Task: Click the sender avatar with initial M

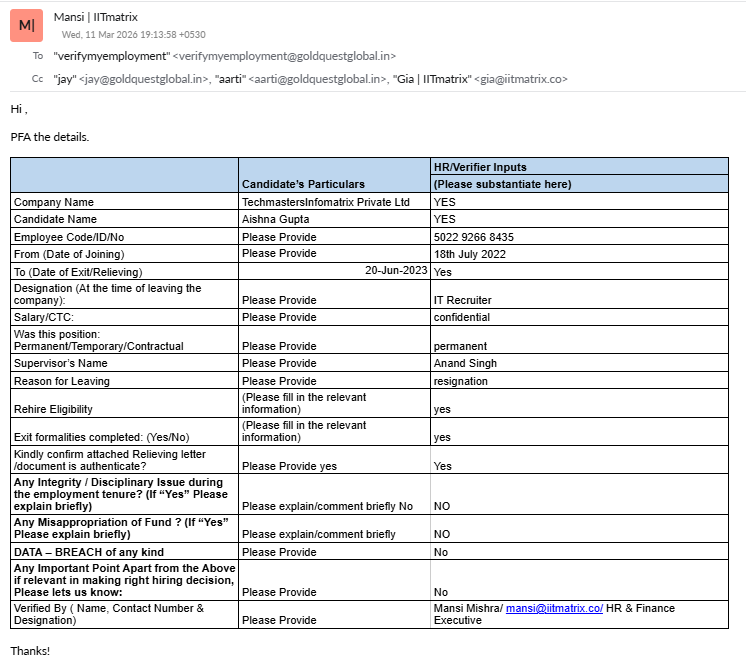Action: click(26, 25)
